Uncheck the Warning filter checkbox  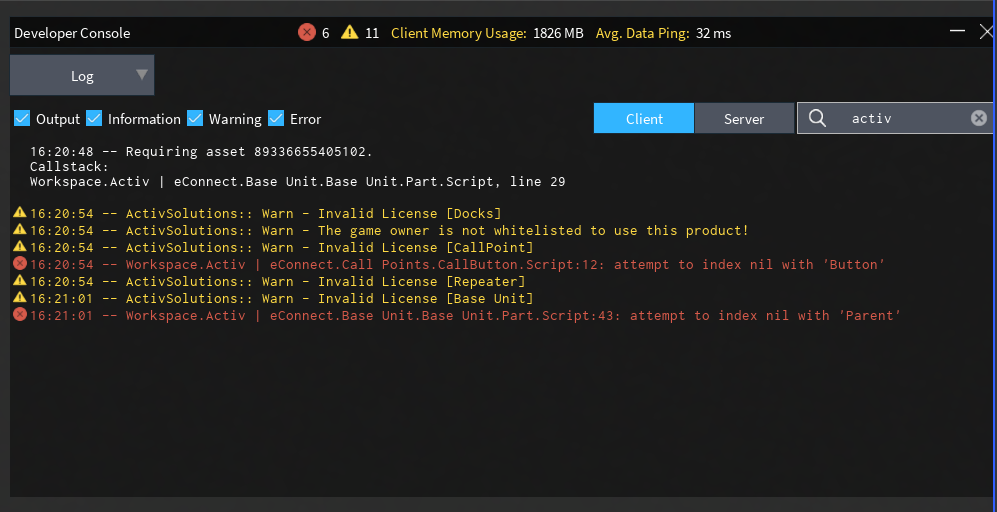pyautogui.click(x=195, y=119)
